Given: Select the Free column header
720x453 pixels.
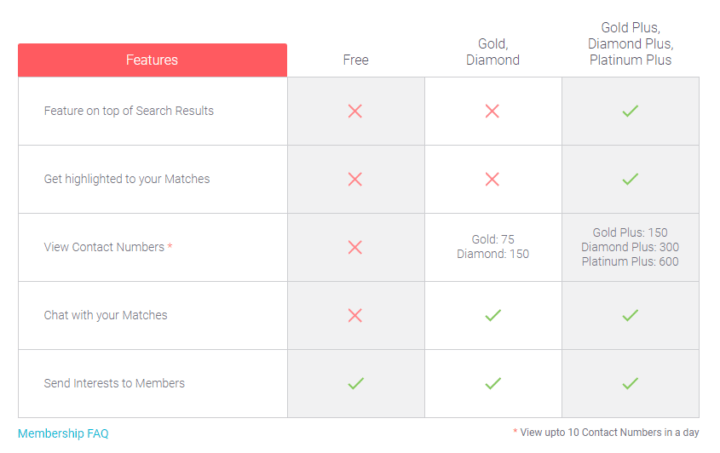Looking at the screenshot, I should pos(356,60).
